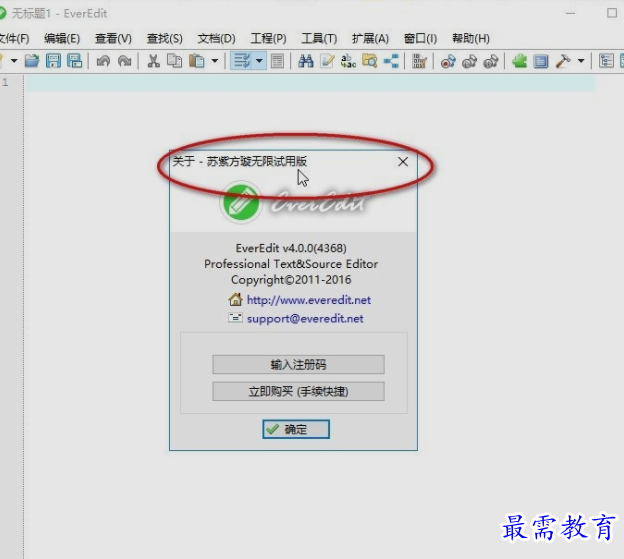Click the support@everedit.net email link
The width and height of the screenshot is (624, 559).
click(x=305, y=319)
